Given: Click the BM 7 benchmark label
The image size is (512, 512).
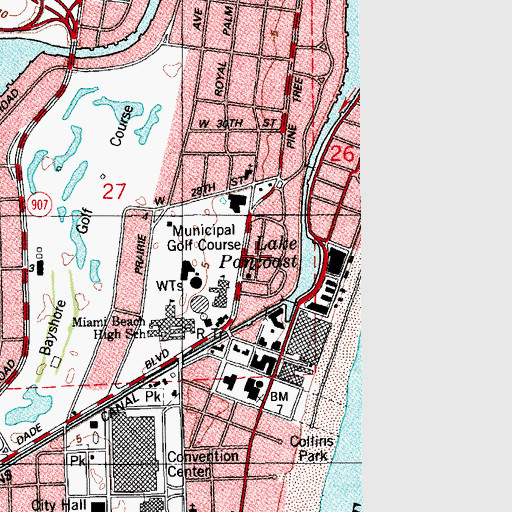Looking at the screenshot, I should coord(279,403).
